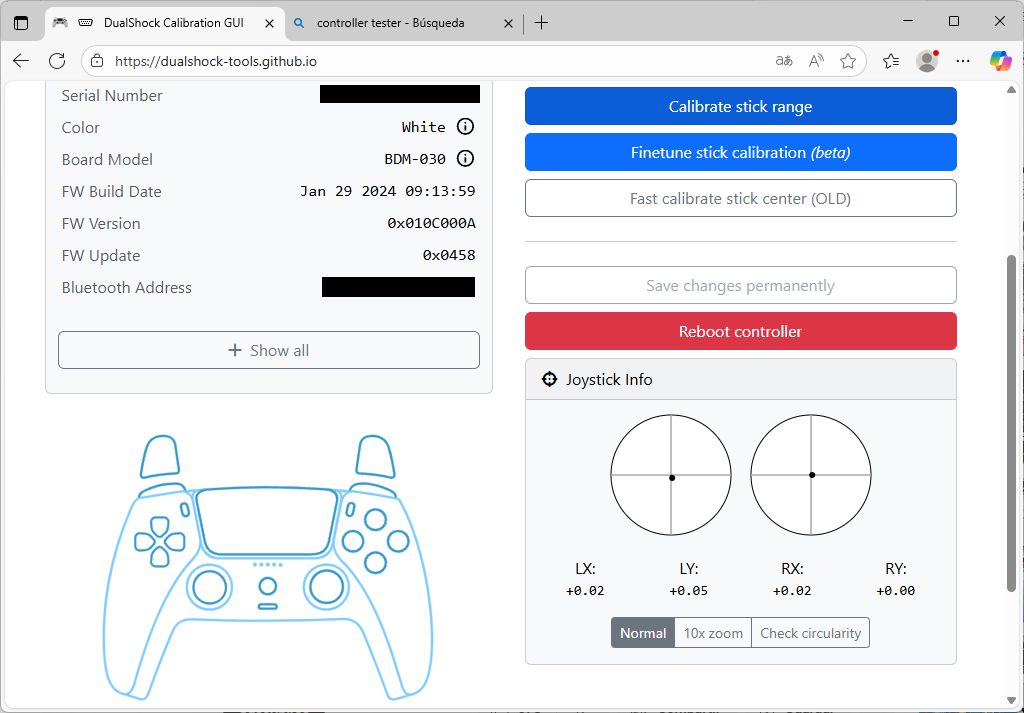Viewport: 1024px width, 713px height.
Task: Select the Normal joystick view mode
Action: (643, 633)
